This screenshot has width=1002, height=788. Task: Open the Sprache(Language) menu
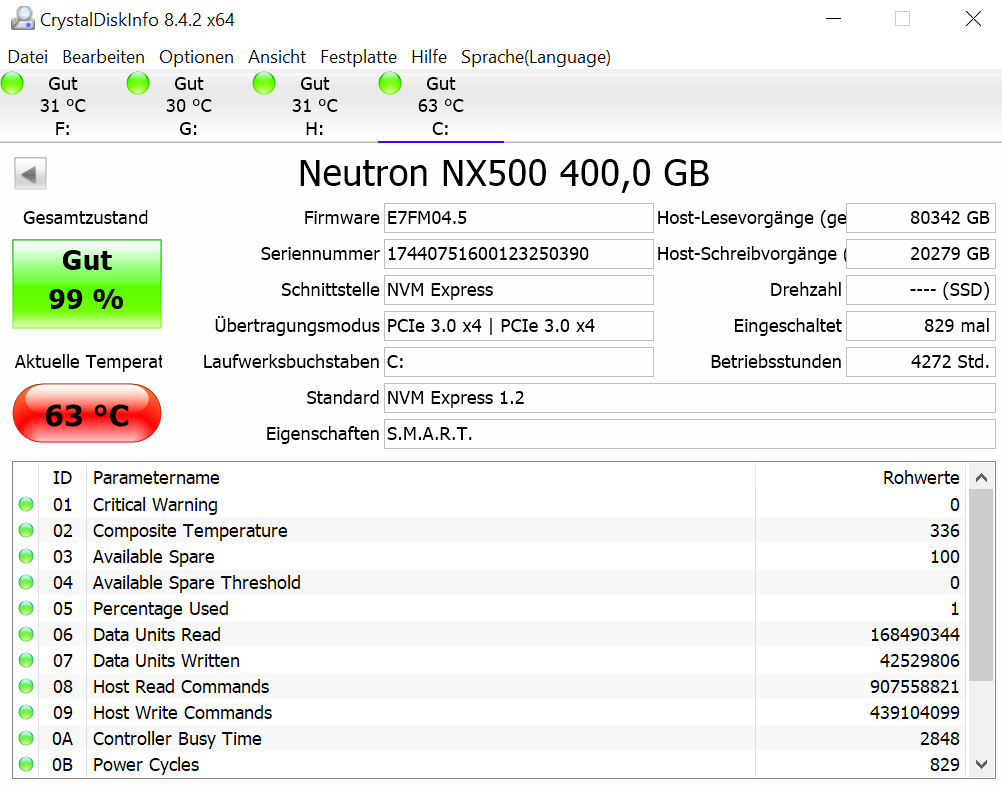[535, 57]
